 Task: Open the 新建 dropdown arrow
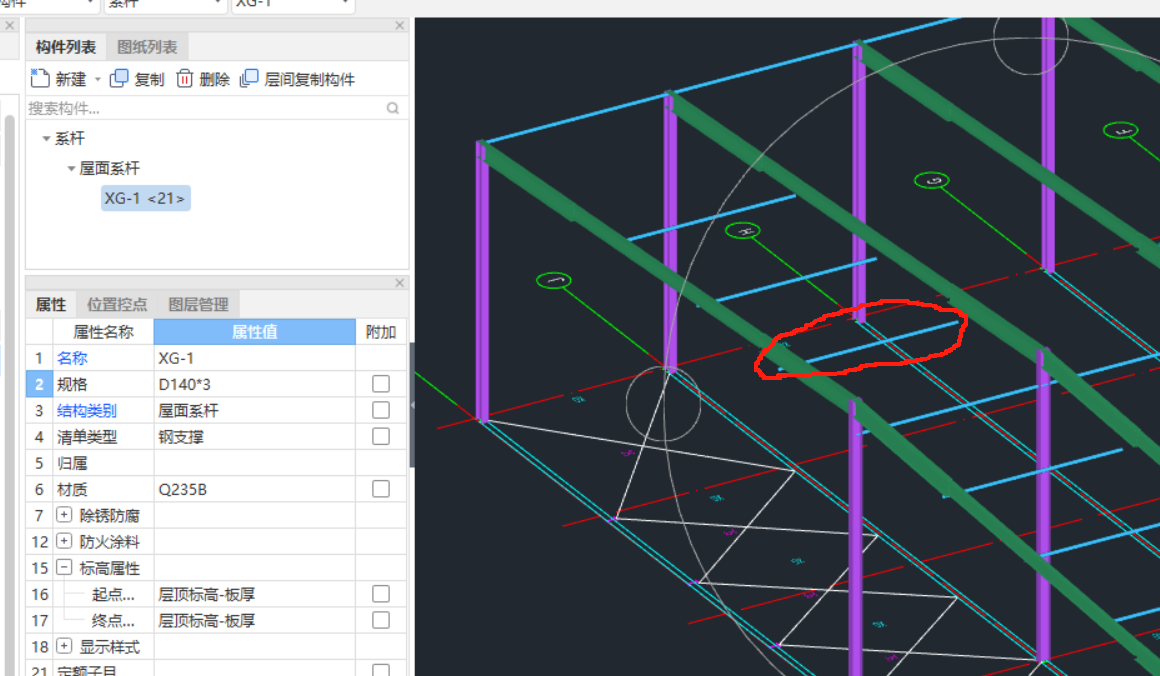pyautogui.click(x=97, y=79)
